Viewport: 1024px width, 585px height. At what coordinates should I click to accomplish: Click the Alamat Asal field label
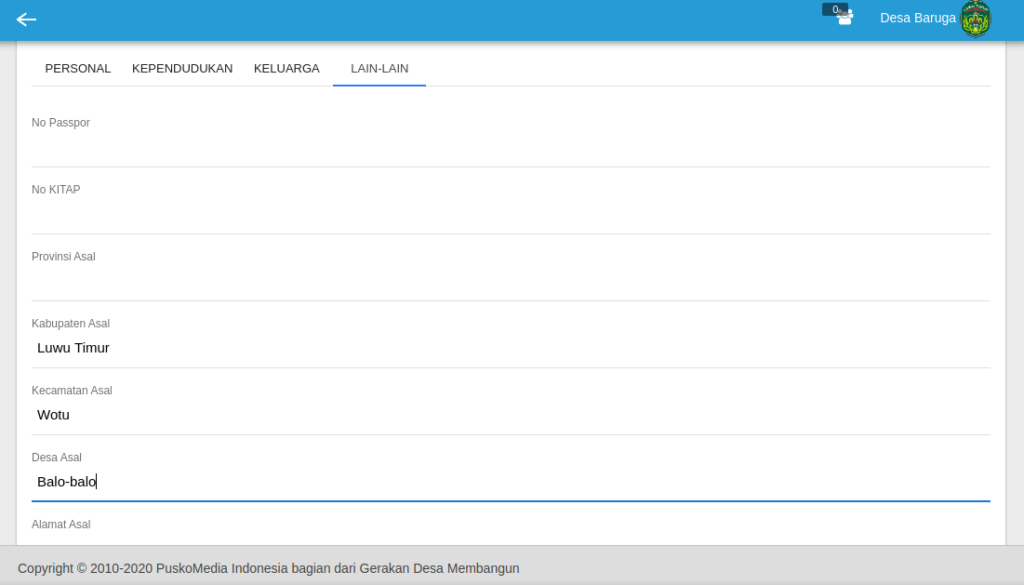coord(61,524)
